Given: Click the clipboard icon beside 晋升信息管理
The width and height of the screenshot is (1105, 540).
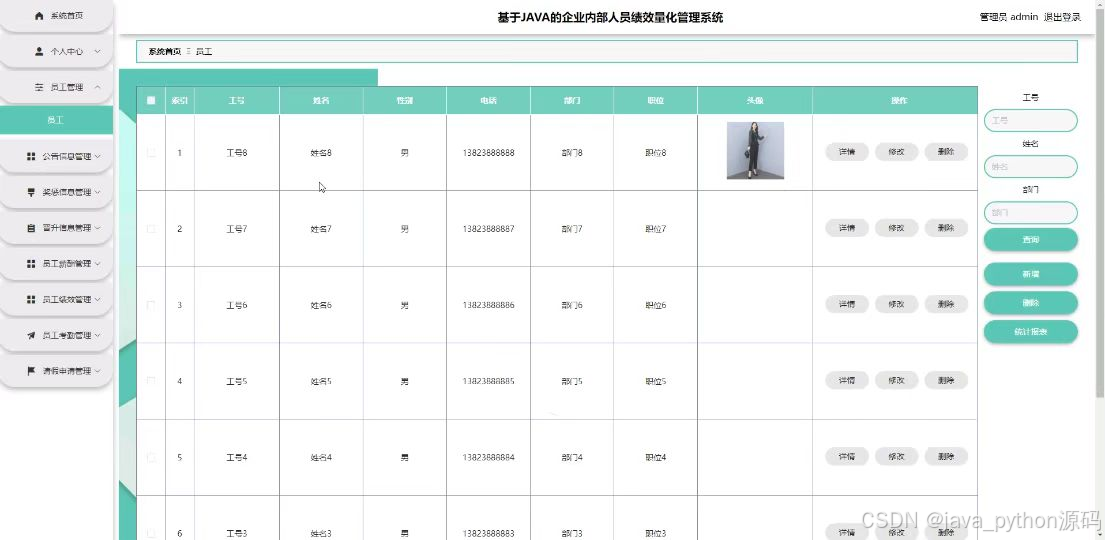Looking at the screenshot, I should point(31,228).
